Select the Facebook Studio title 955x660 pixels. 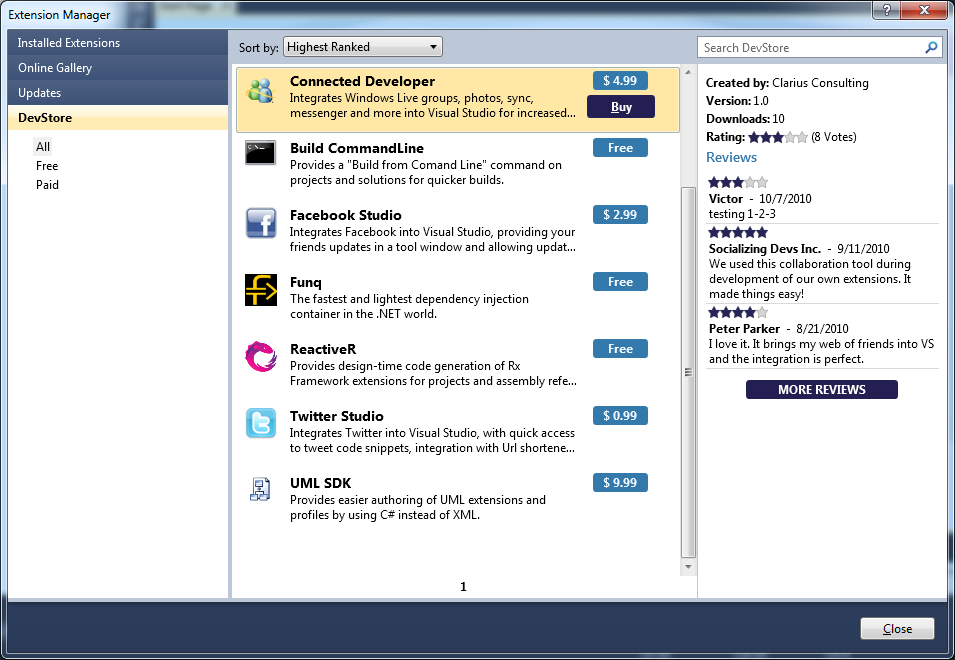tap(345, 215)
